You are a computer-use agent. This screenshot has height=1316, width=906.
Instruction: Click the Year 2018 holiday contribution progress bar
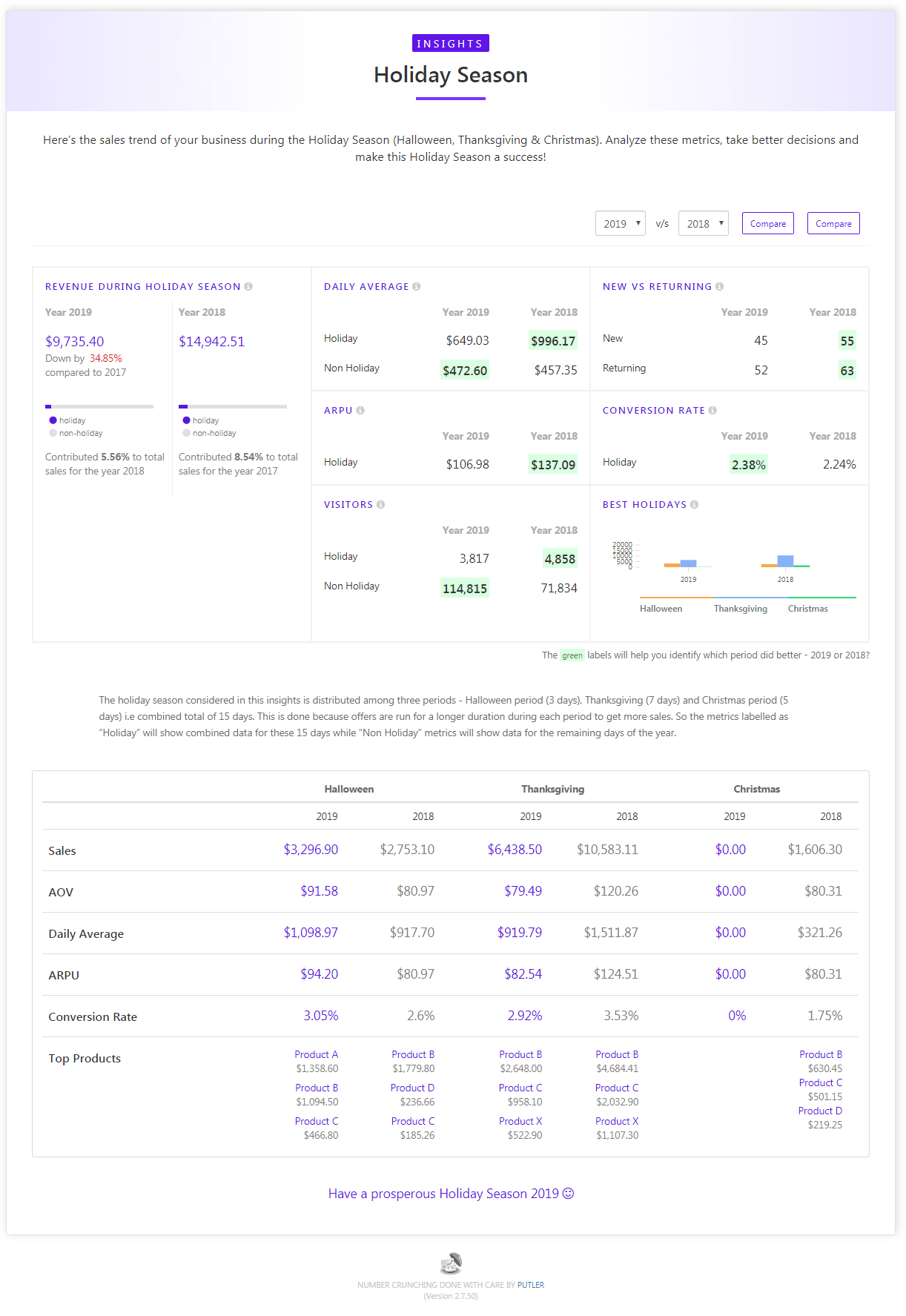coord(233,406)
